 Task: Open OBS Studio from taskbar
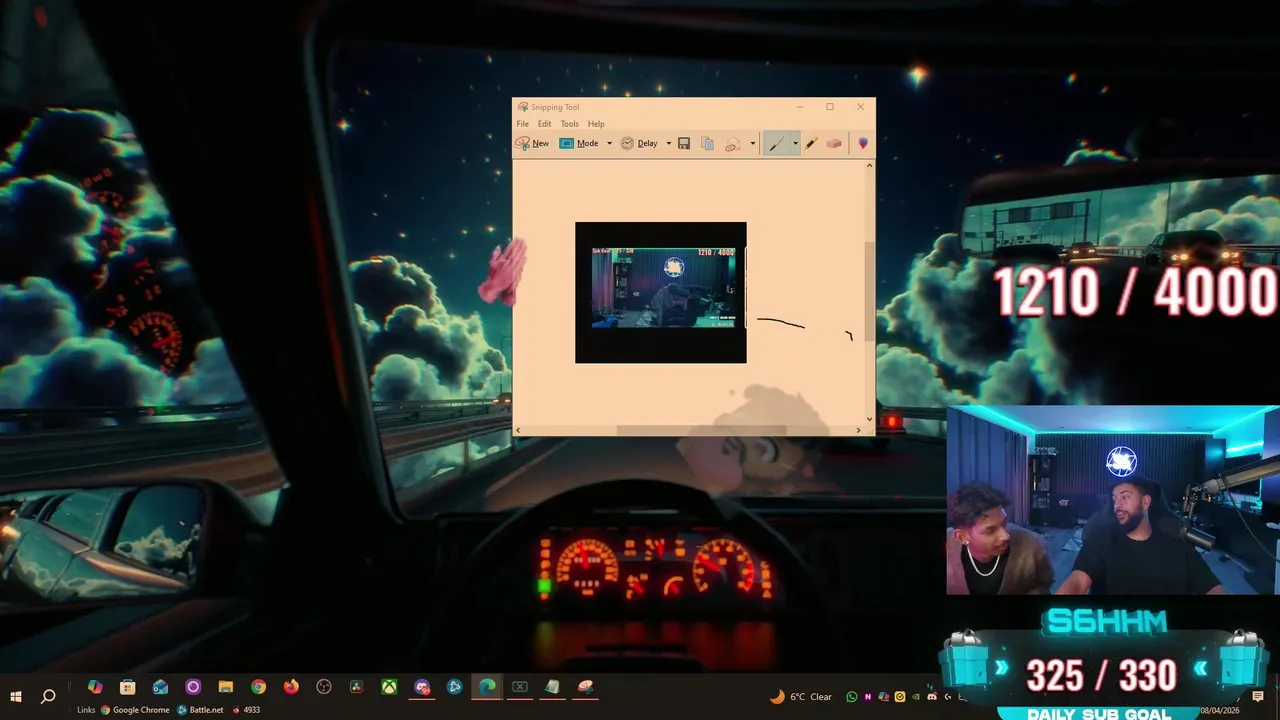[324, 687]
